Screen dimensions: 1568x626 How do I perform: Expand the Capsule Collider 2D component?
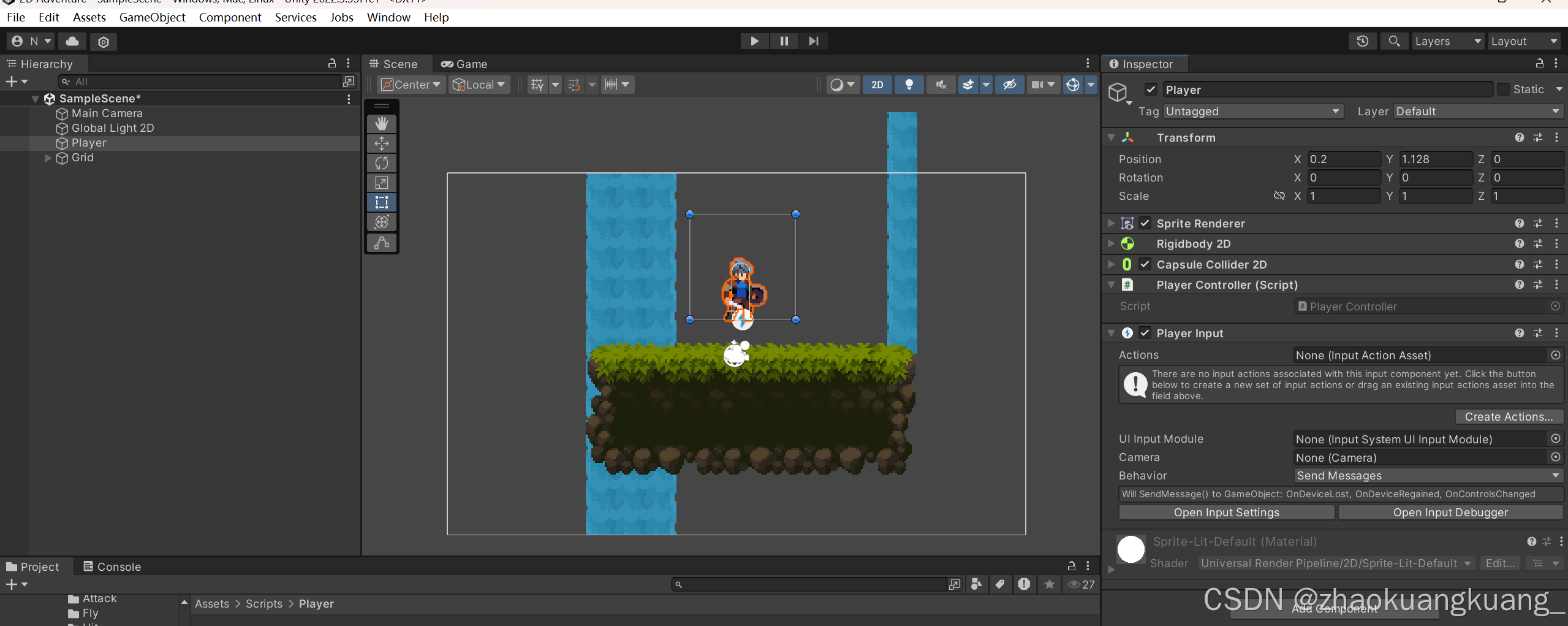1111,264
